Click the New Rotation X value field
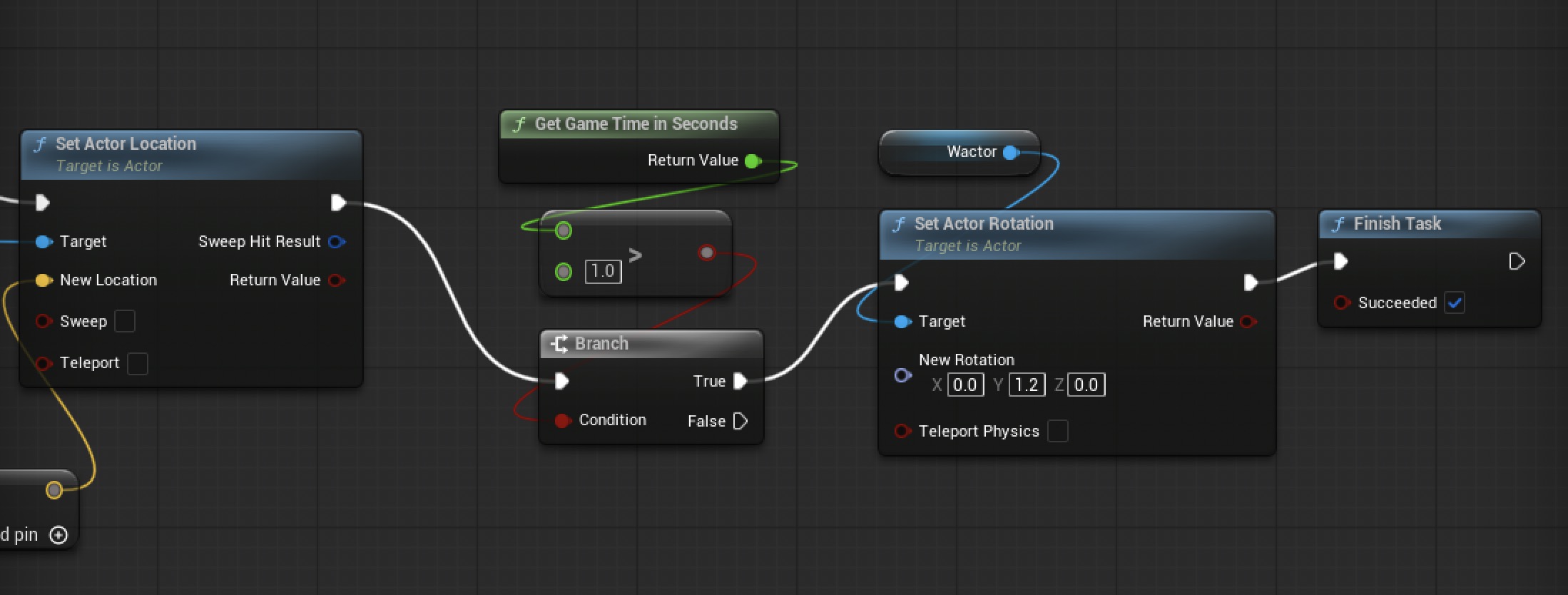The image size is (1568, 595). pos(965,385)
